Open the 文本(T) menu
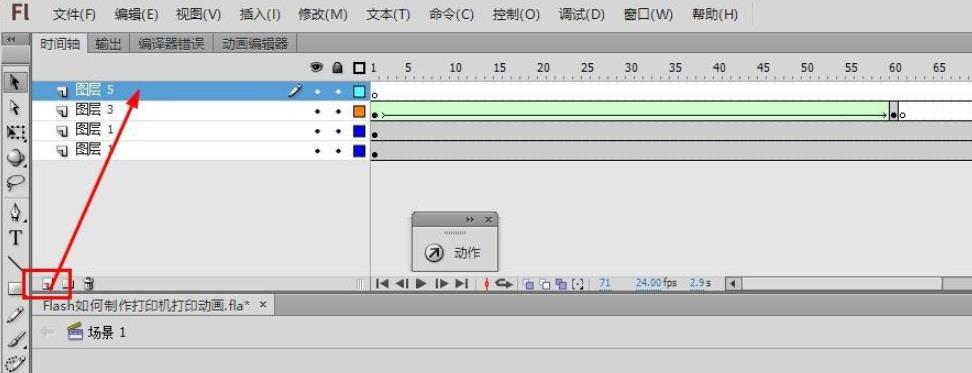The height and width of the screenshot is (373, 972). tap(388, 14)
